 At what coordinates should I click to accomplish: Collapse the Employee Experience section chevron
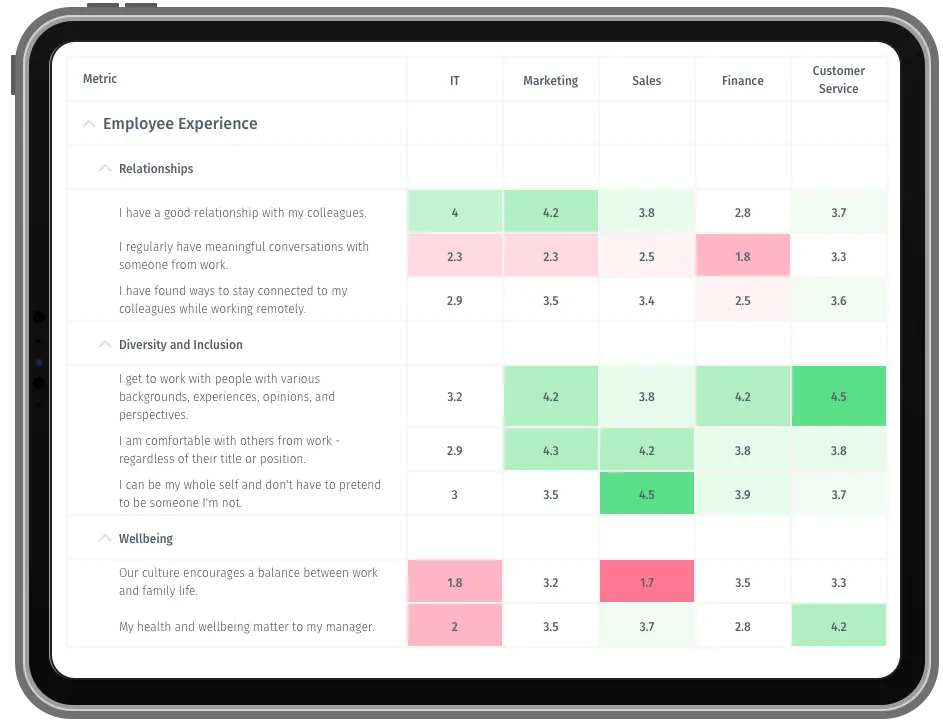89,124
